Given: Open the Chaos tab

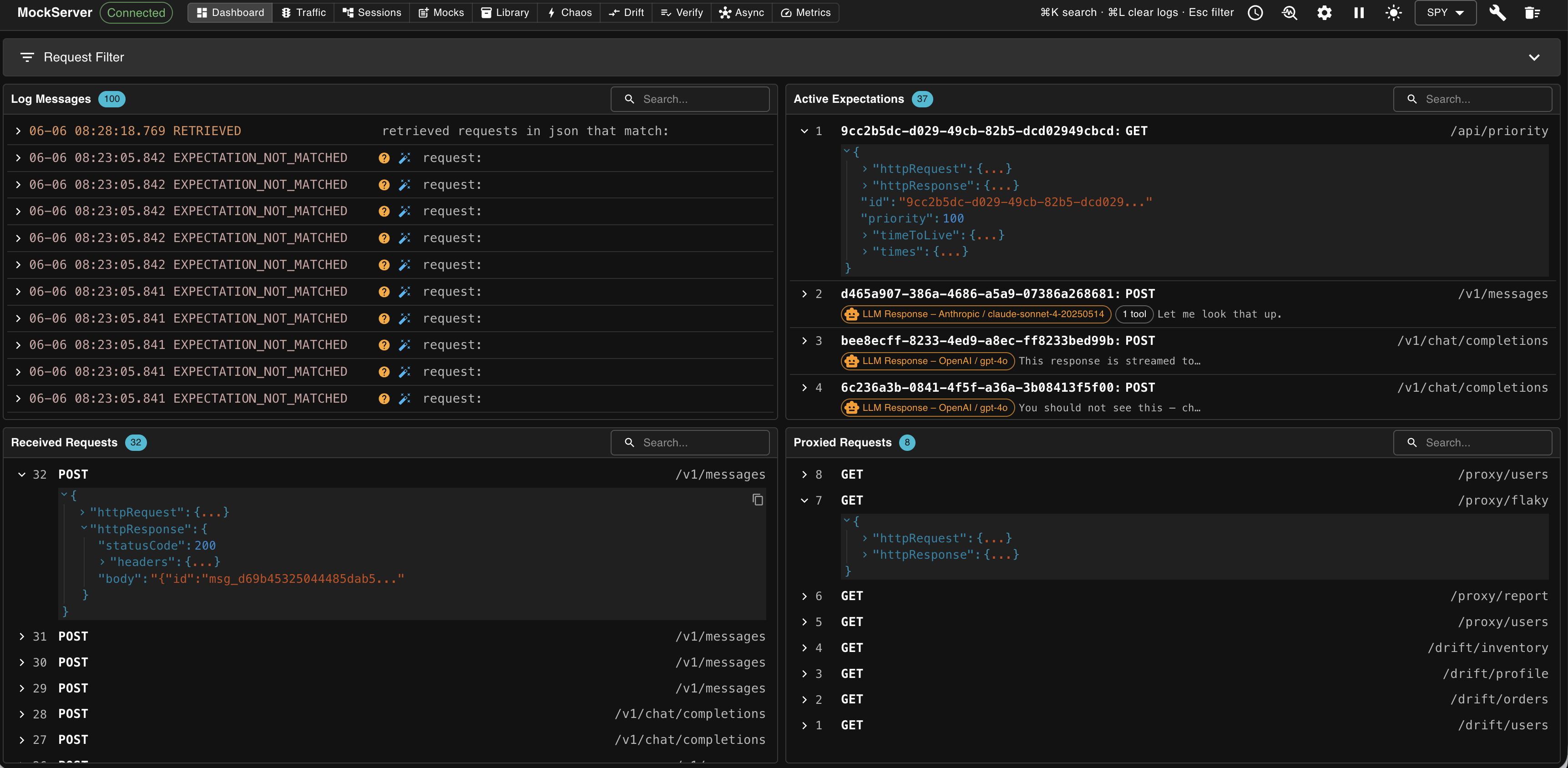Looking at the screenshot, I should click(569, 13).
